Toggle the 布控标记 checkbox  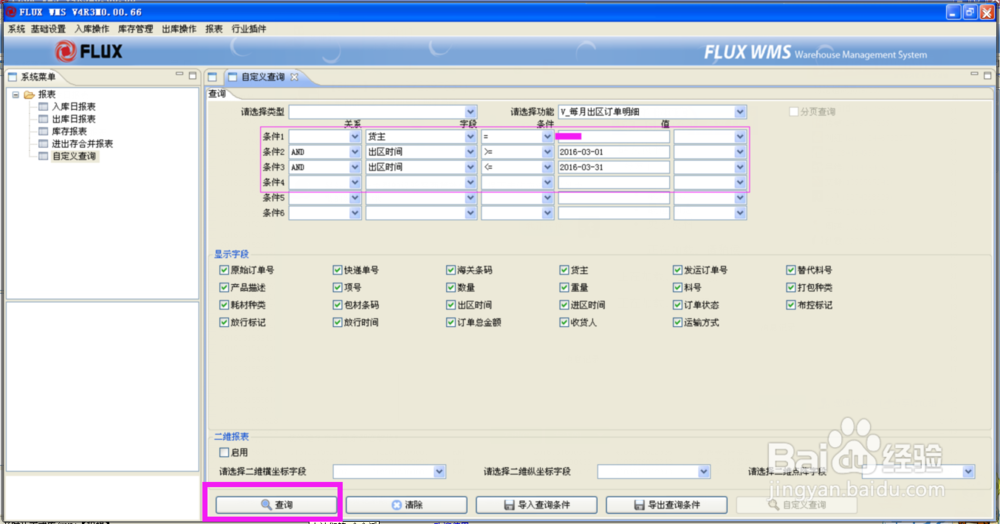(x=791, y=305)
